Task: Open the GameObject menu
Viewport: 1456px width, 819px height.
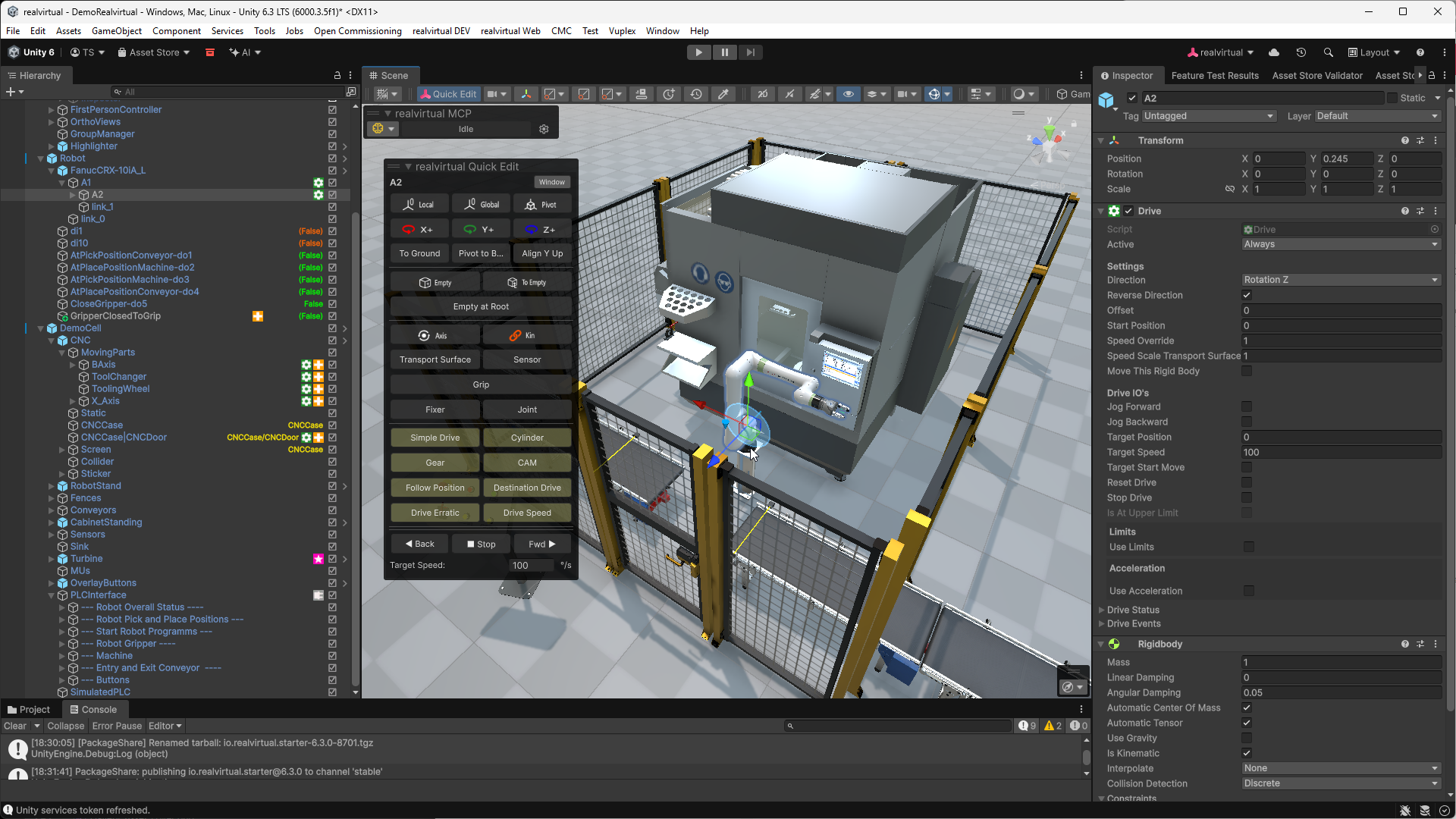Action: pos(116,31)
